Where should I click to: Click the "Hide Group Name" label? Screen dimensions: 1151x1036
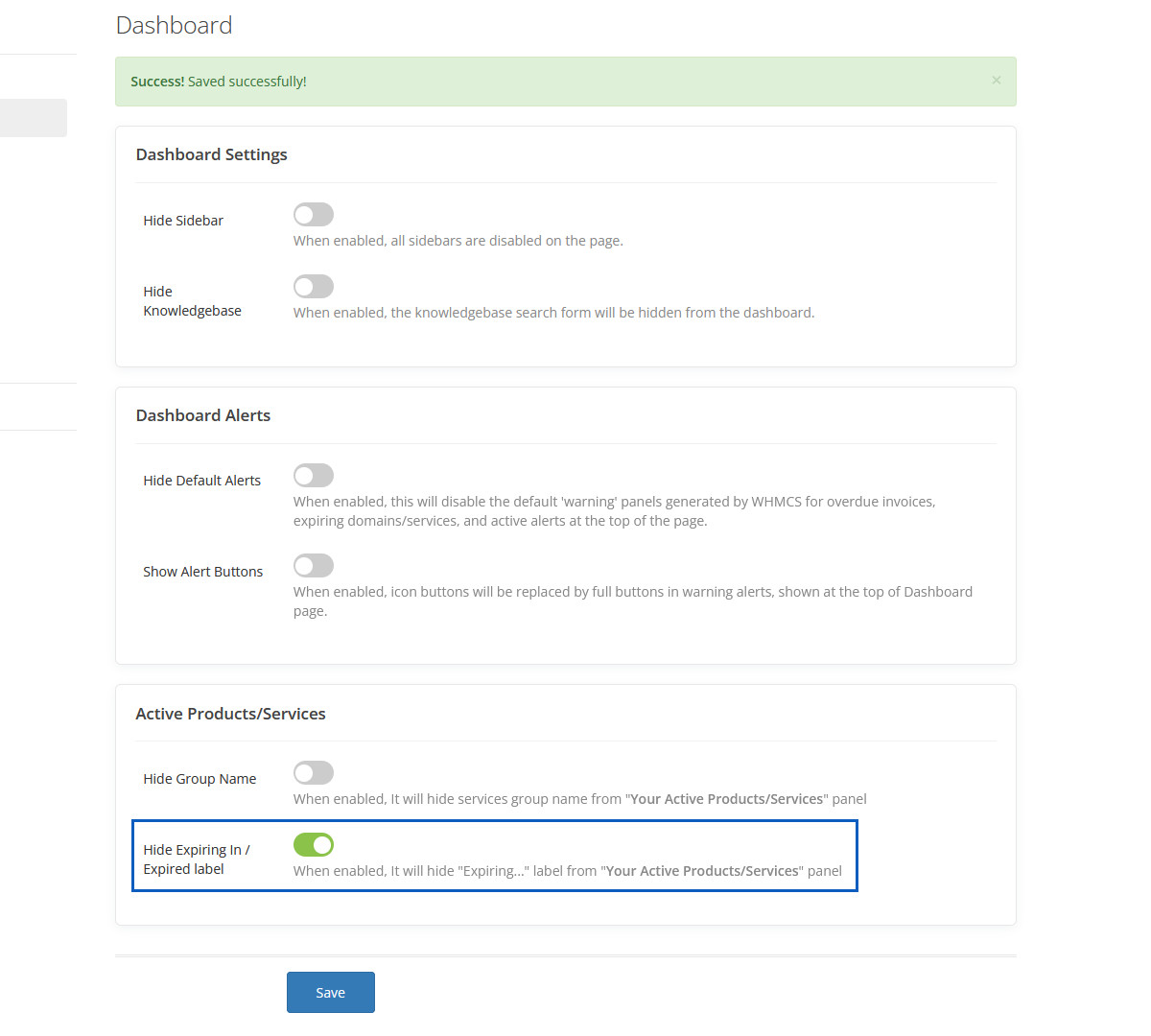(x=200, y=779)
